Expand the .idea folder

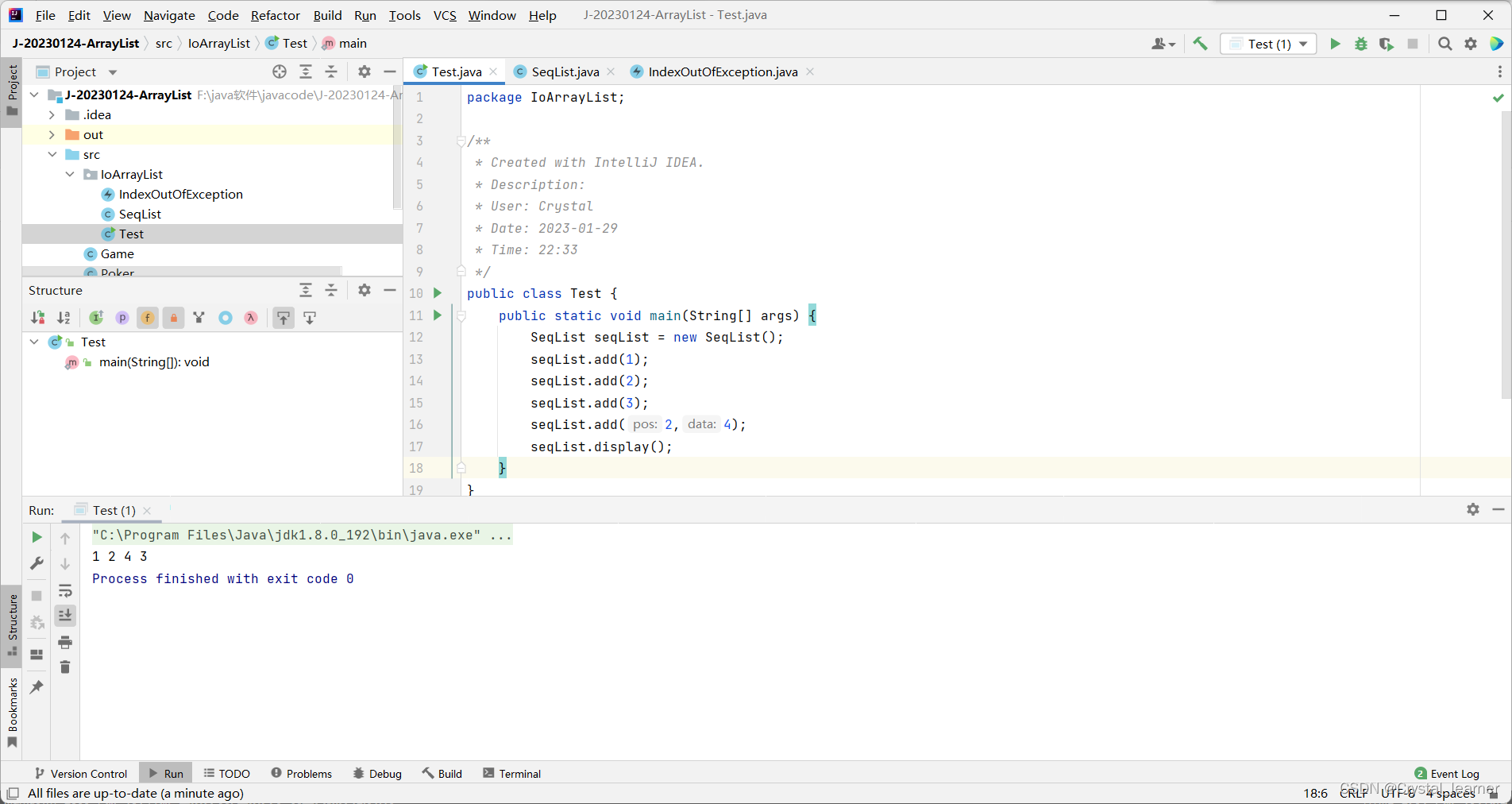point(52,114)
